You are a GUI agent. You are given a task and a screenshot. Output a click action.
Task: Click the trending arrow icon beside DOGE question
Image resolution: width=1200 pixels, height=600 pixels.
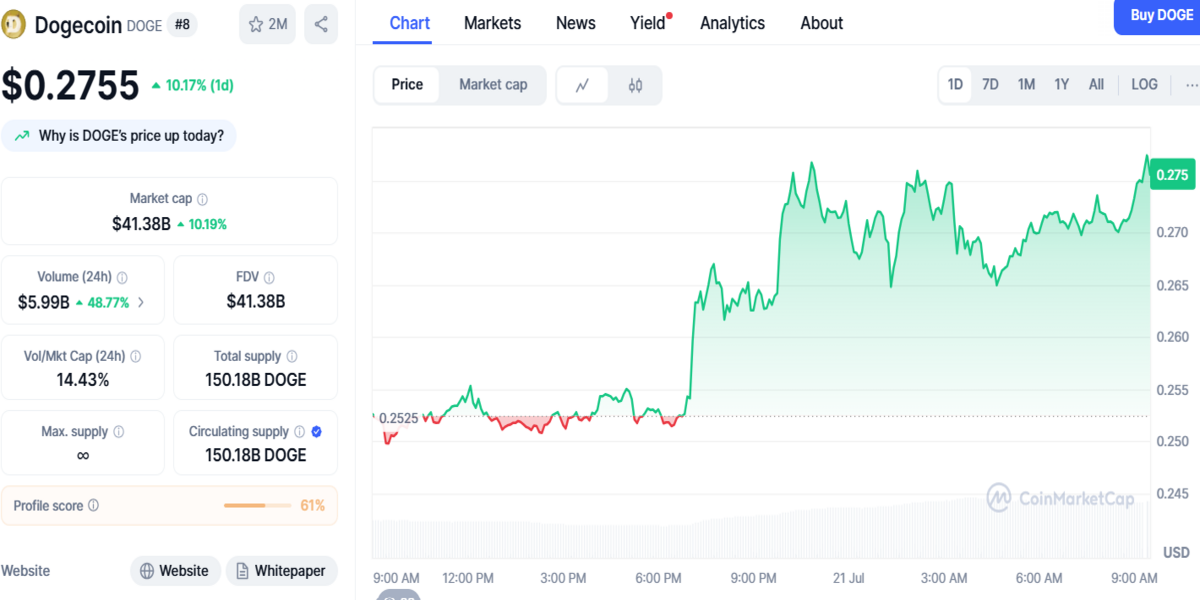(x=22, y=136)
